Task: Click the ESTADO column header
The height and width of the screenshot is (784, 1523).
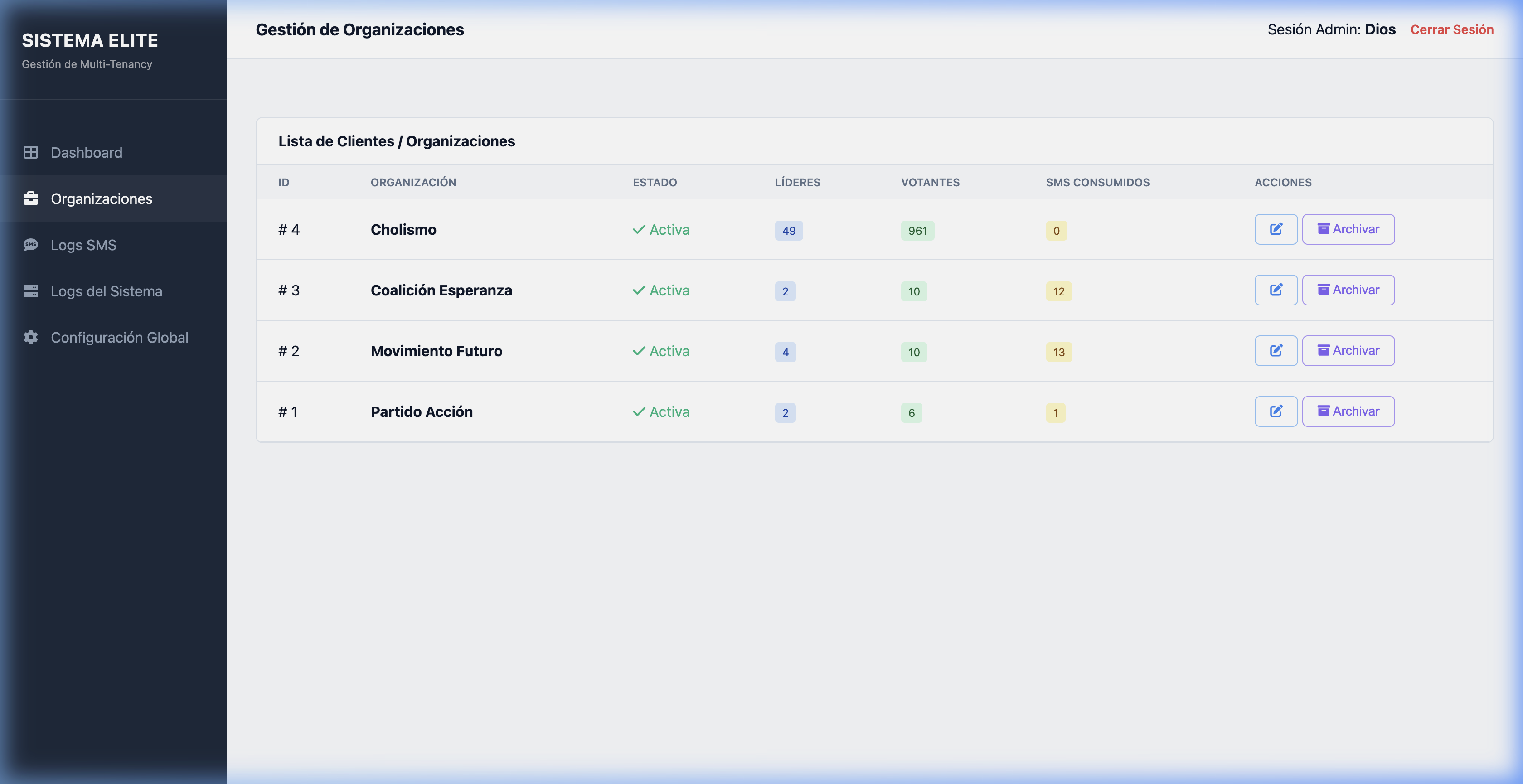Action: 655,182
